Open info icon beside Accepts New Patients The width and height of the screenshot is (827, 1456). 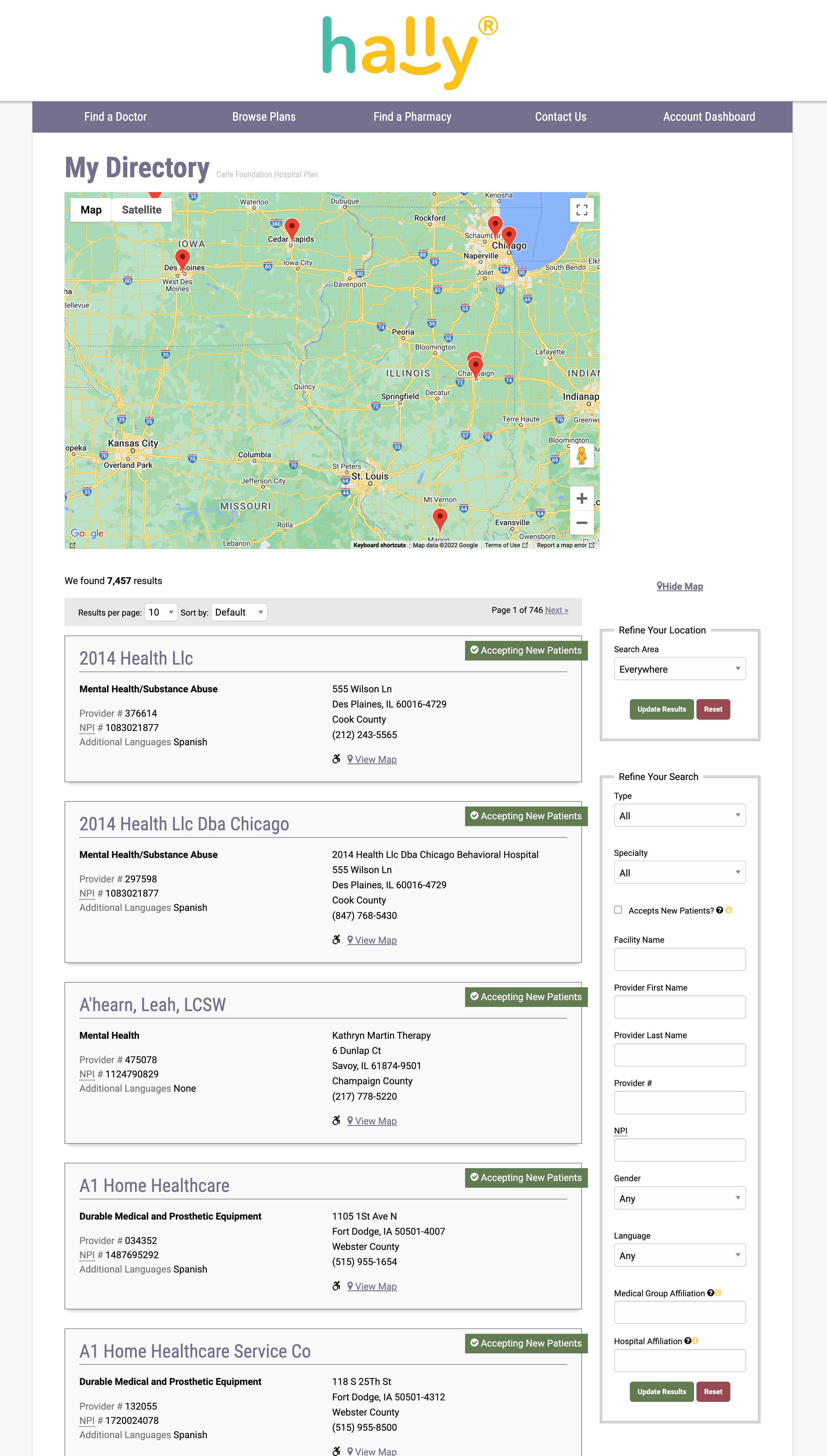pos(729,910)
